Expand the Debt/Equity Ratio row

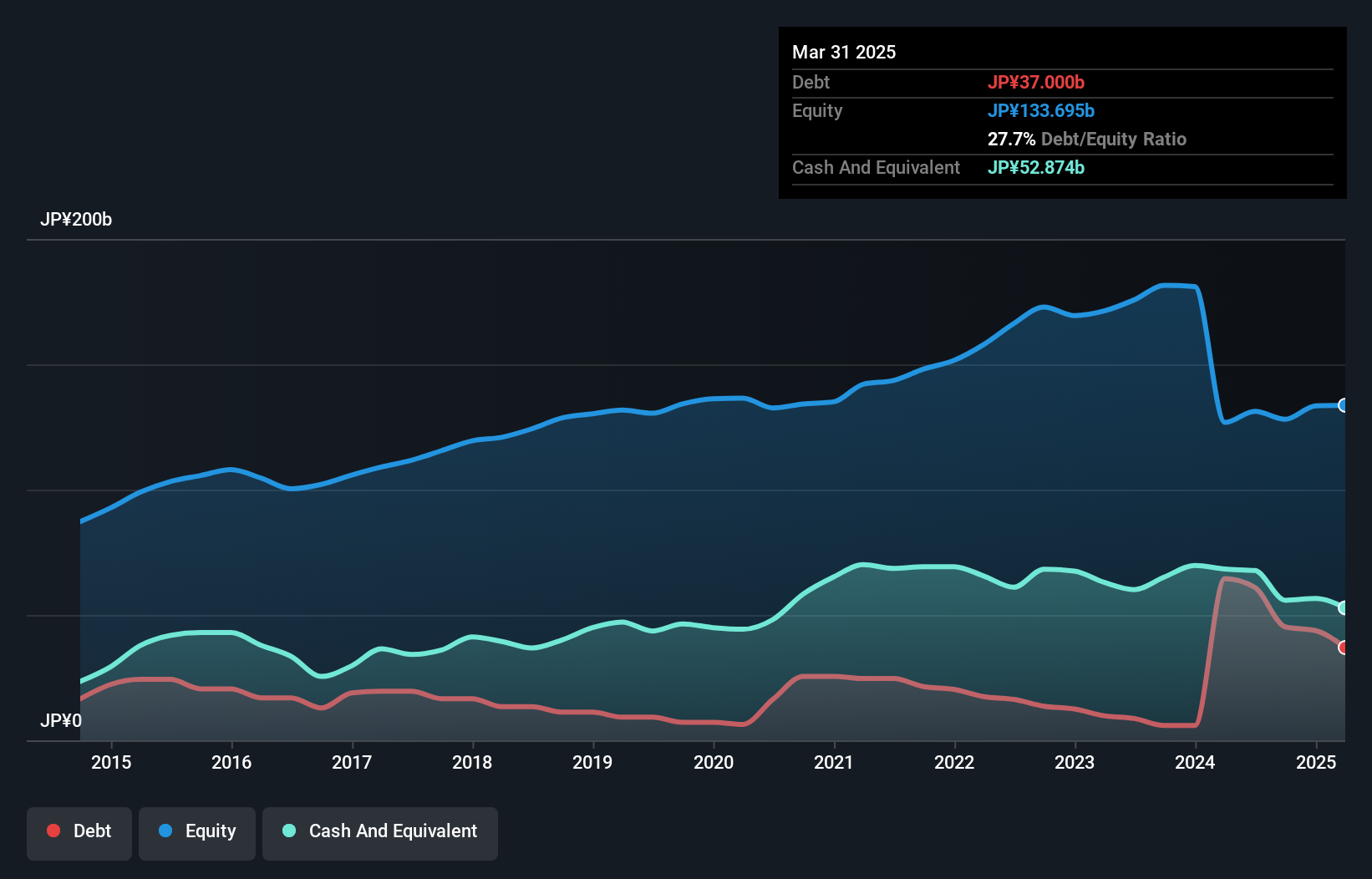1087,140
